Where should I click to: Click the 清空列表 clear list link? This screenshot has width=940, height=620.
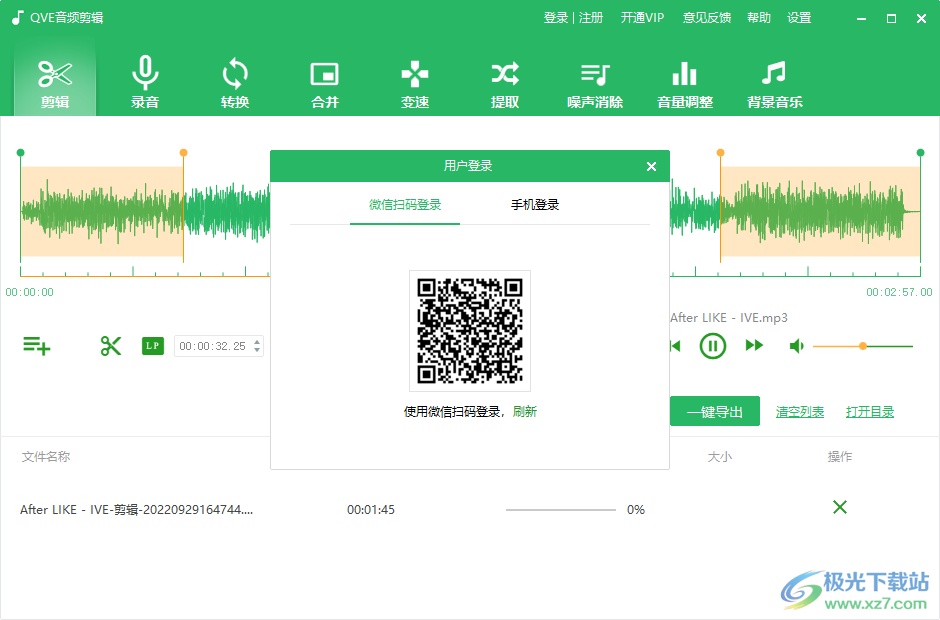800,412
